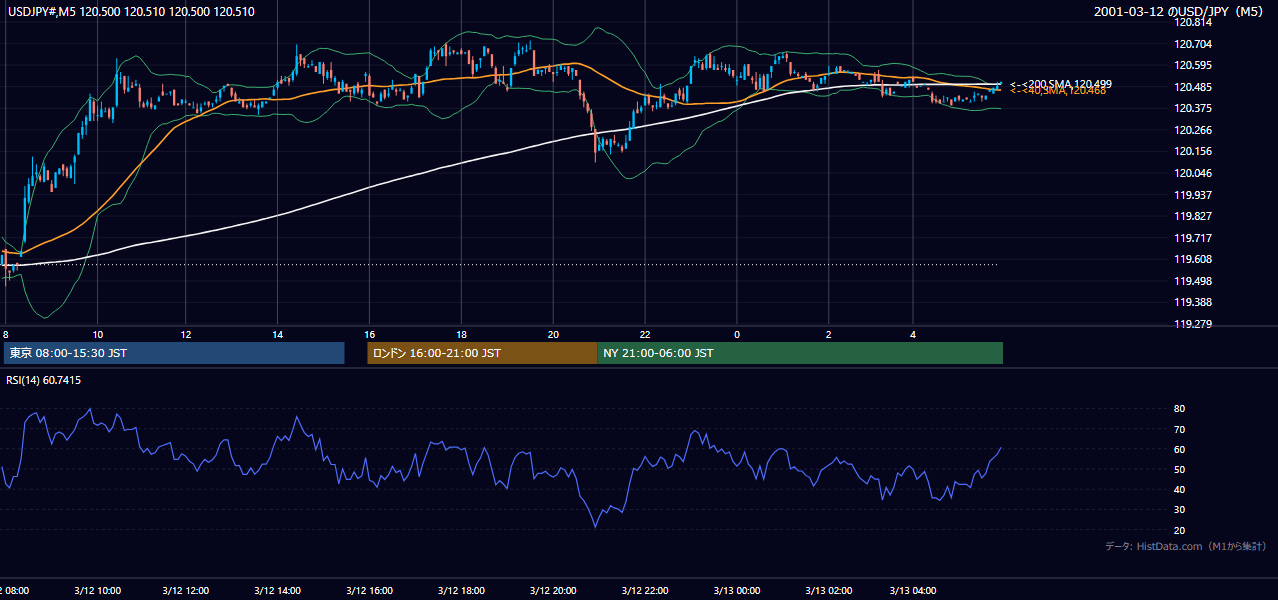Select RSI scale level 80
1278x600 pixels.
coord(1179,409)
